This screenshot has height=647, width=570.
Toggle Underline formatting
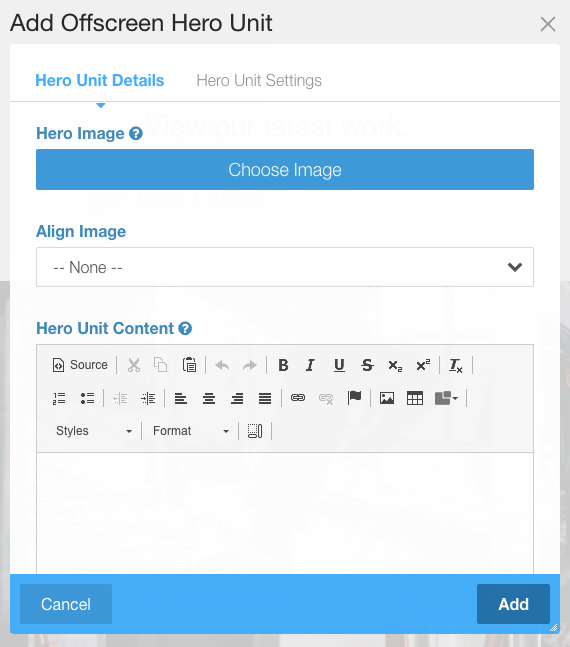(x=339, y=365)
